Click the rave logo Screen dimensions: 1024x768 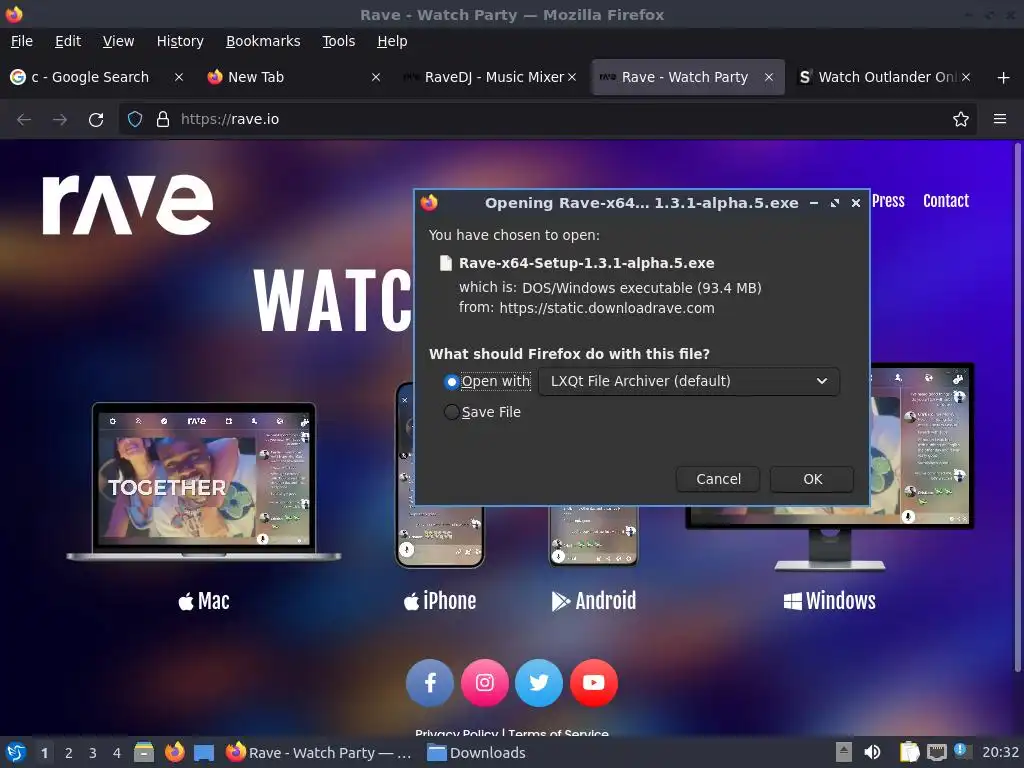point(128,204)
